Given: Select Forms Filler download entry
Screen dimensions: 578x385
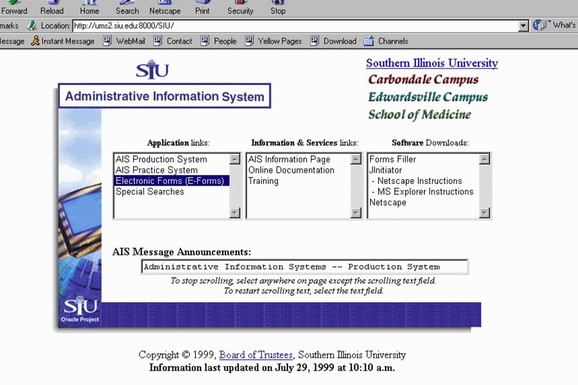Looking at the screenshot, I should pos(393,159).
